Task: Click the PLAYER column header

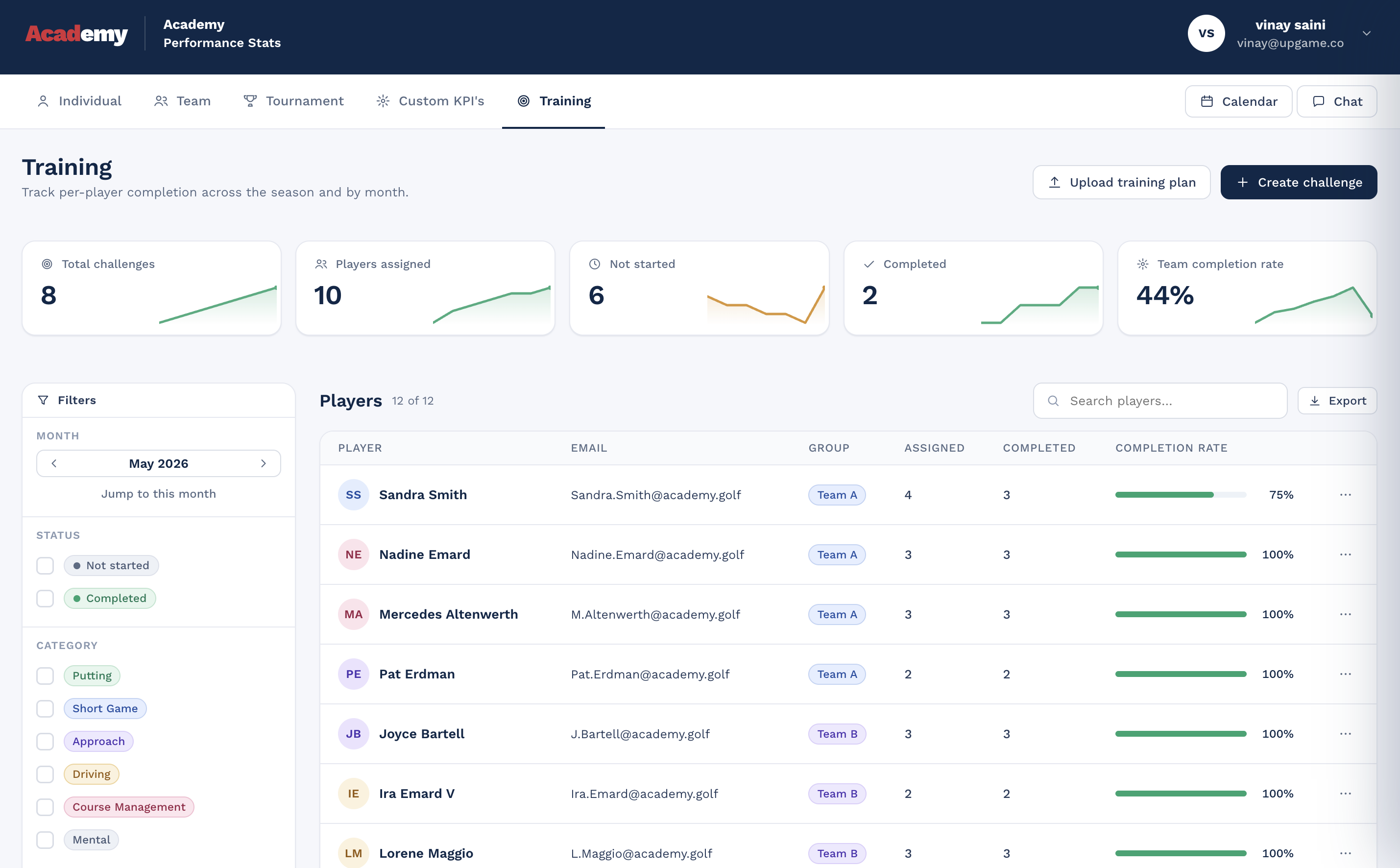Action: [360, 448]
